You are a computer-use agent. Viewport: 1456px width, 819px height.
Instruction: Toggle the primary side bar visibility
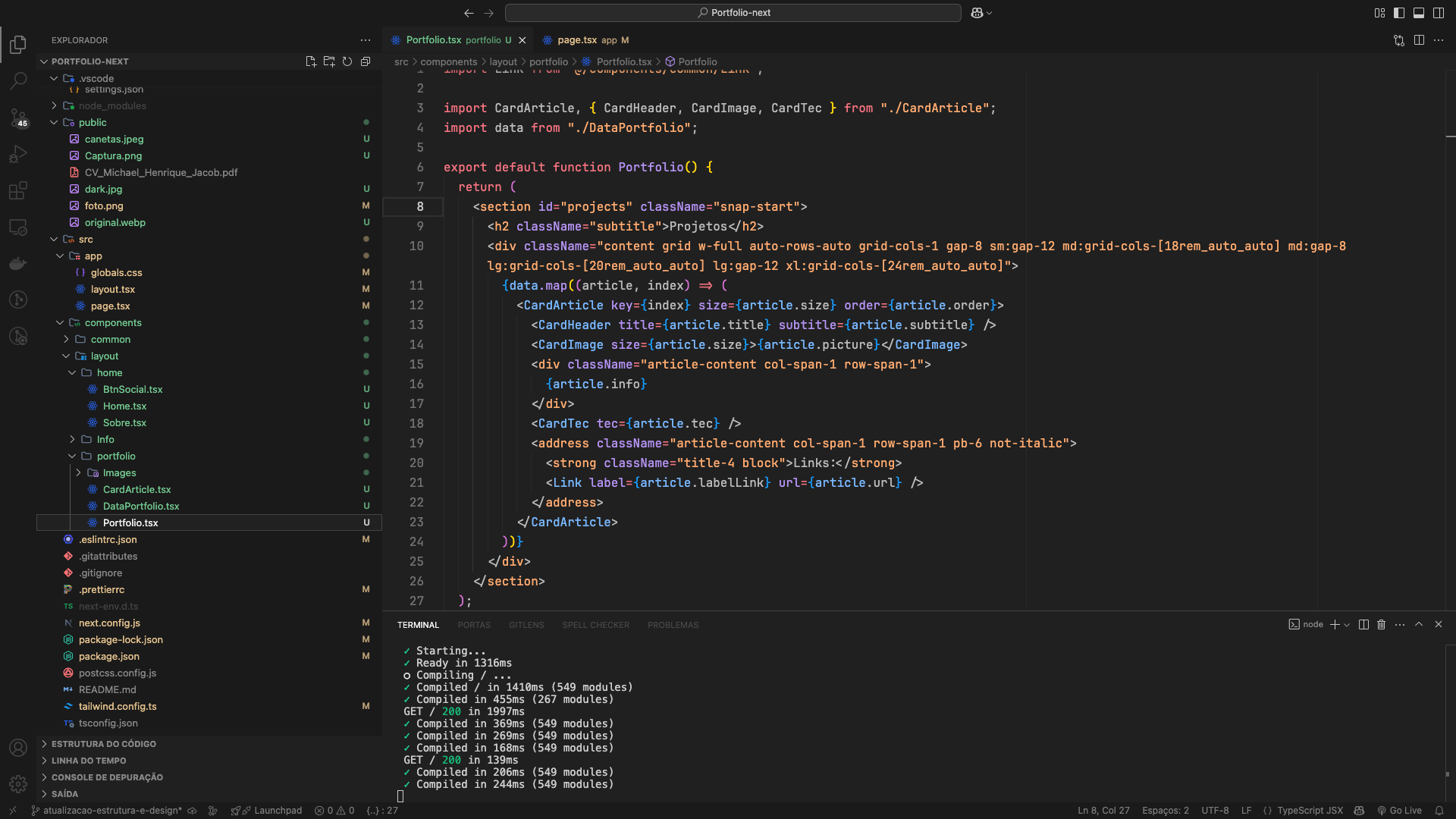(x=1399, y=13)
